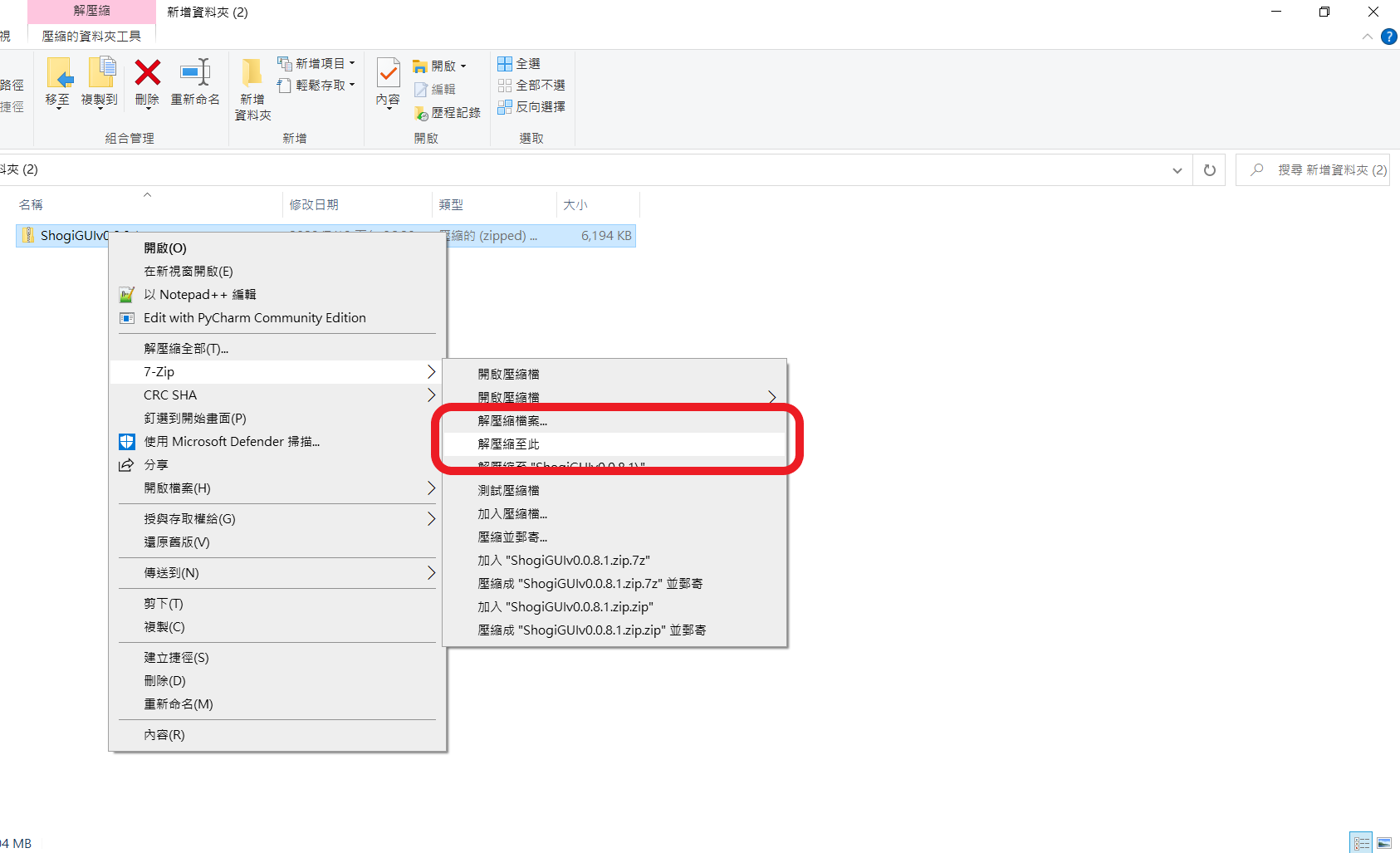Expand the second 開啟壓縮檔 entry with arrow
The image size is (1400, 853).
614,398
